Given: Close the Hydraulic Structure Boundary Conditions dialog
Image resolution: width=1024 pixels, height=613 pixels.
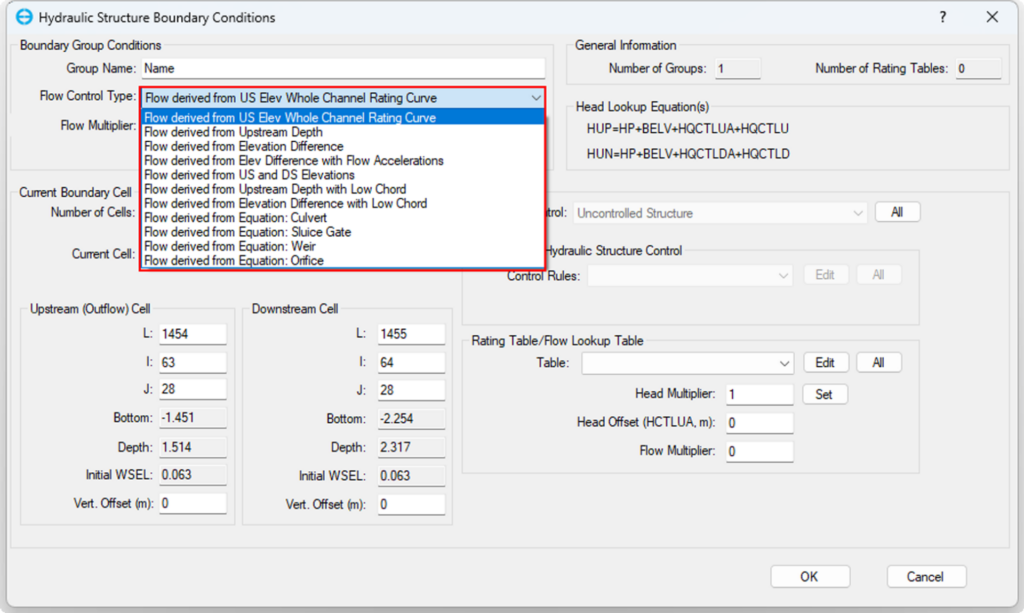Looking at the screenshot, I should pyautogui.click(x=992, y=18).
